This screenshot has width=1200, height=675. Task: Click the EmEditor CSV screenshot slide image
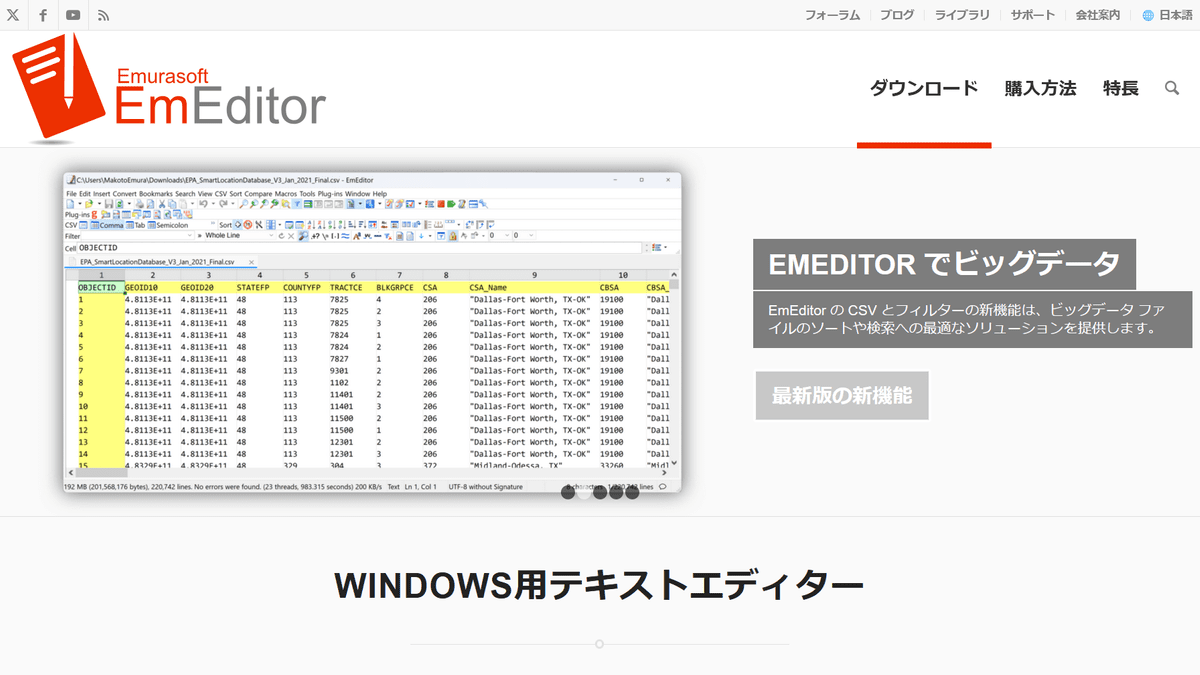click(x=372, y=330)
